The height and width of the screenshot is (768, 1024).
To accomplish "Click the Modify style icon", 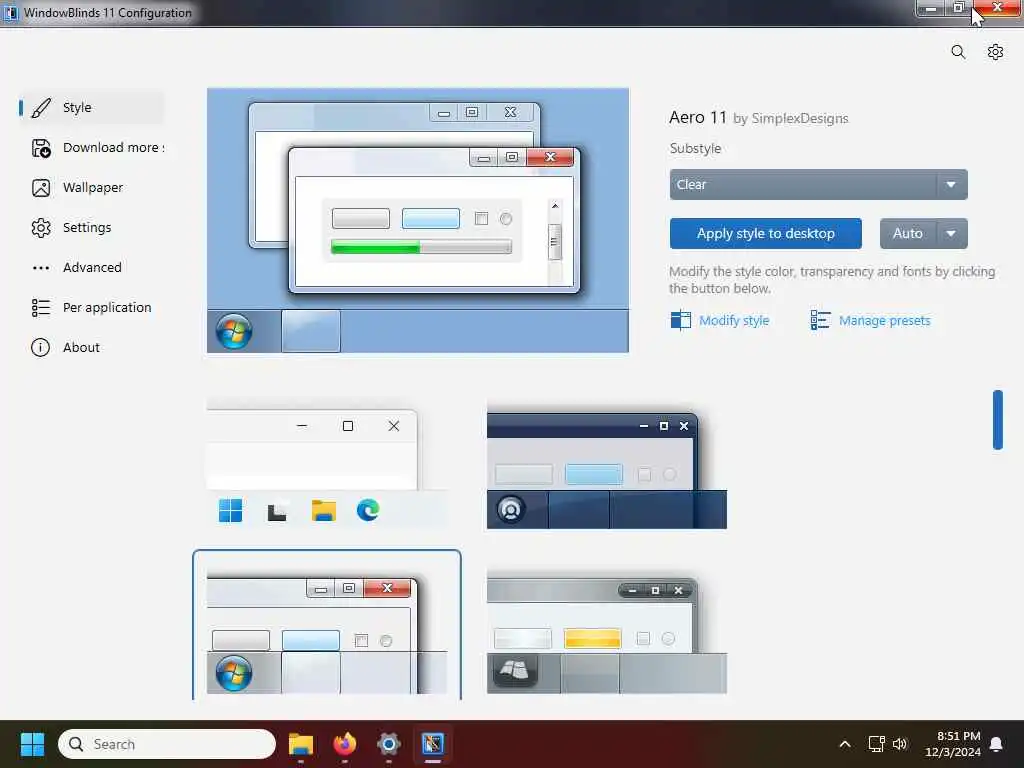I will coord(680,320).
